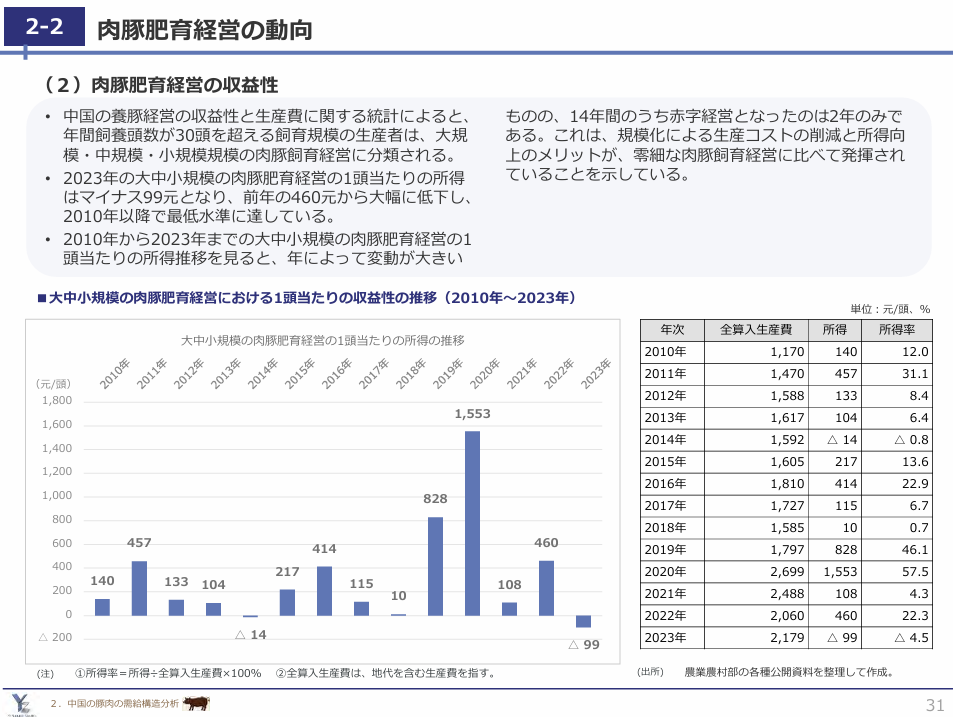953x717 pixels.
Task: Click the 2023年 axis label on the chart
Action: coord(596,373)
